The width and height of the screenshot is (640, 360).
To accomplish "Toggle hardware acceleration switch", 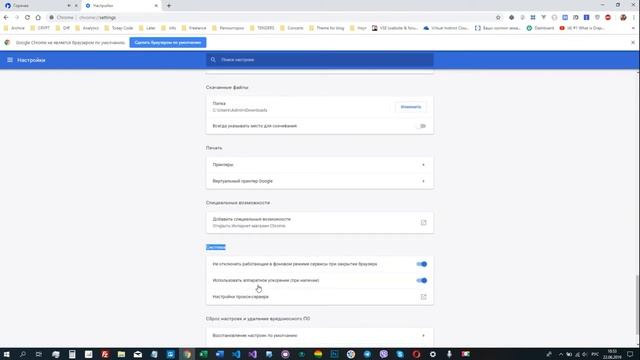I will [422, 280].
